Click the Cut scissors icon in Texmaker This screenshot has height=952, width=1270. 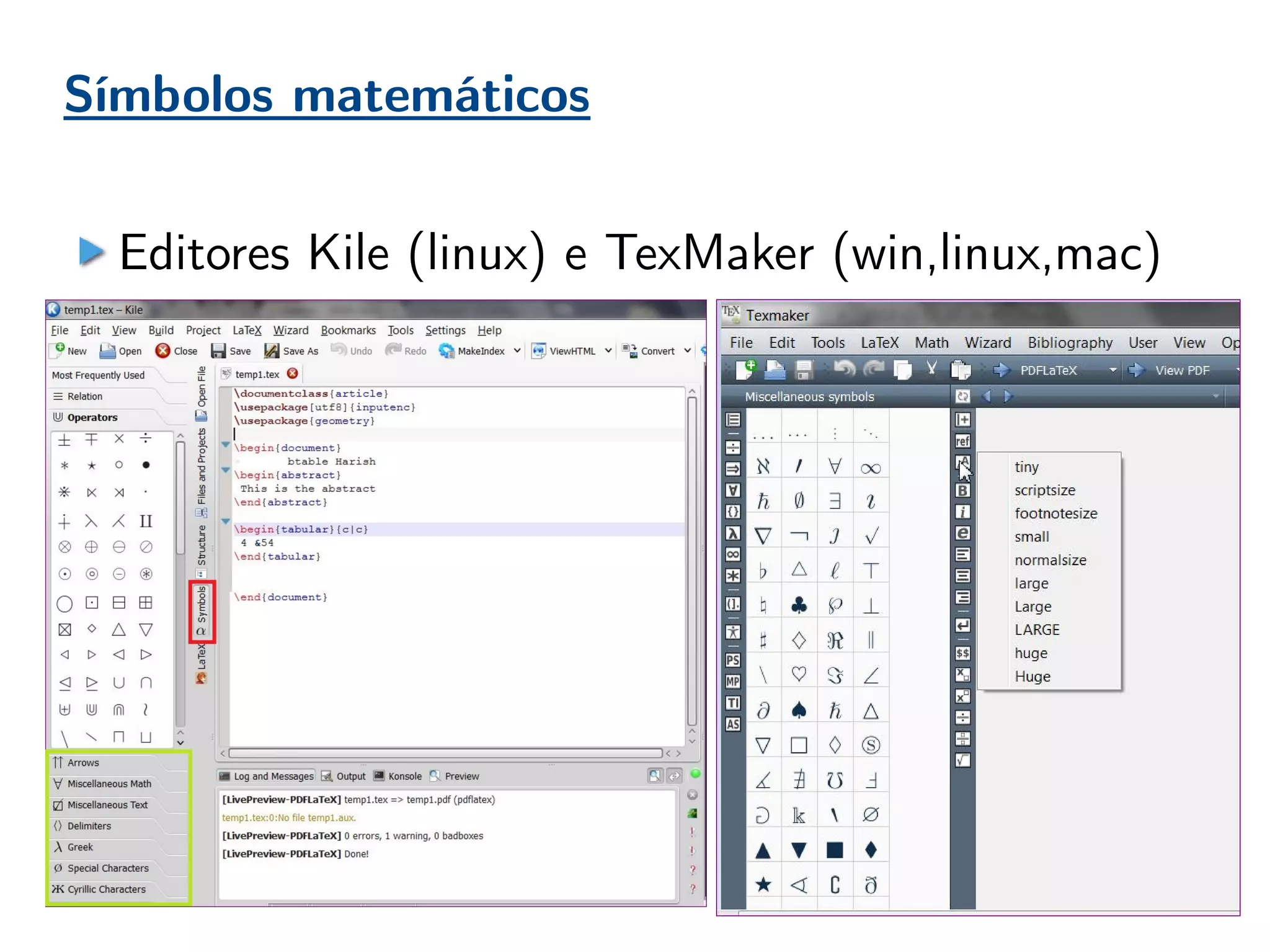coord(931,370)
